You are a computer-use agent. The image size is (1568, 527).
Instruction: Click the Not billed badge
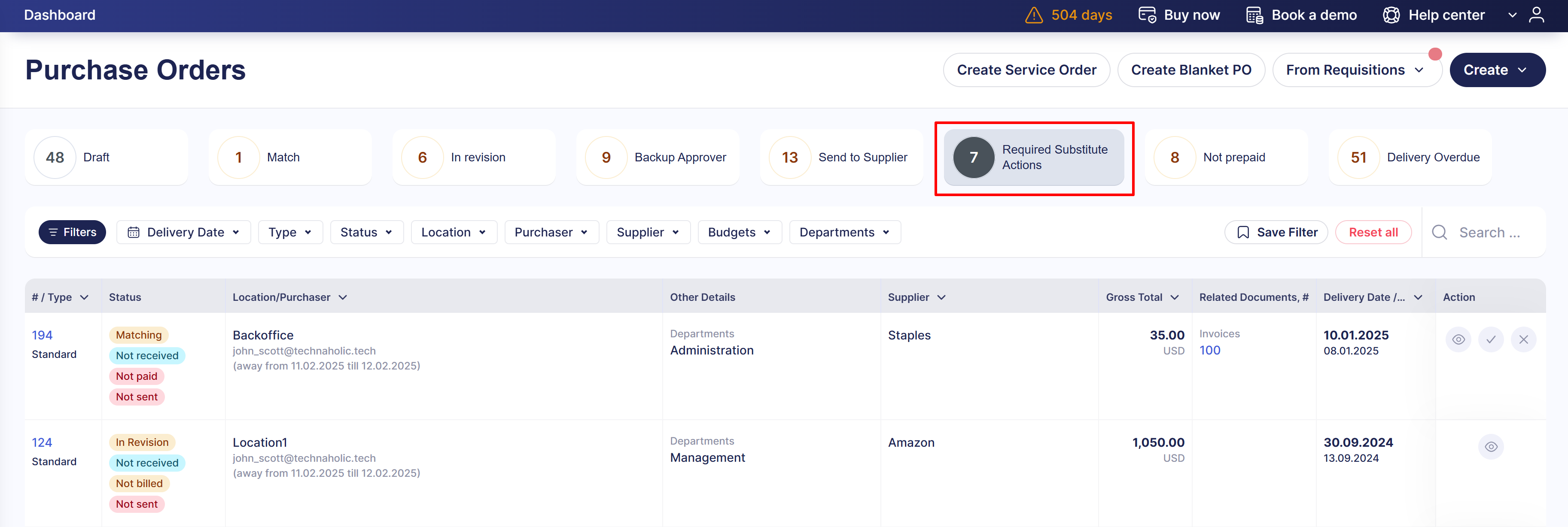140,483
